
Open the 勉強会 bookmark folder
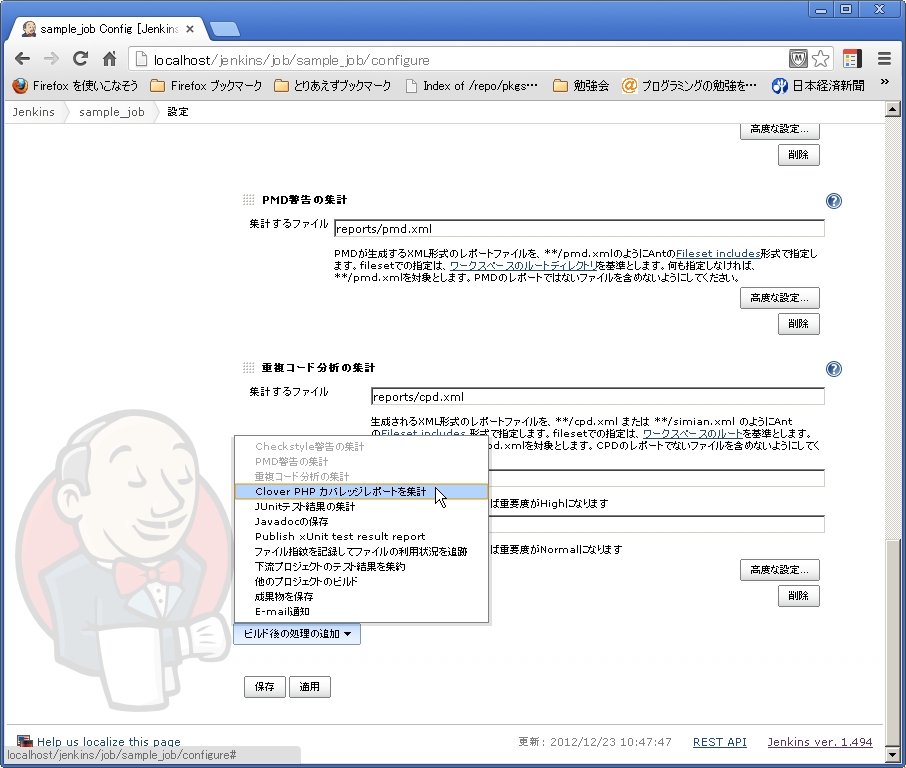point(581,86)
